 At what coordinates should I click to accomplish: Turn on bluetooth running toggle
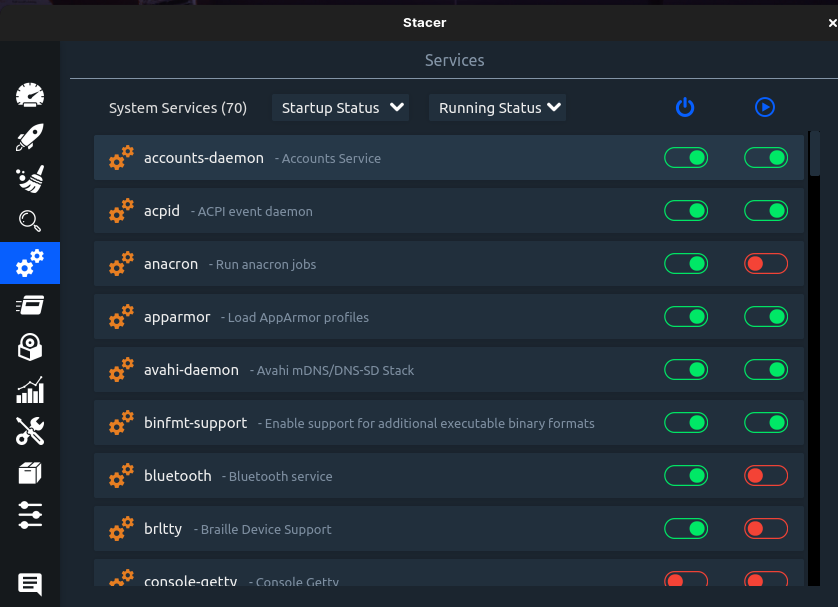[766, 476]
